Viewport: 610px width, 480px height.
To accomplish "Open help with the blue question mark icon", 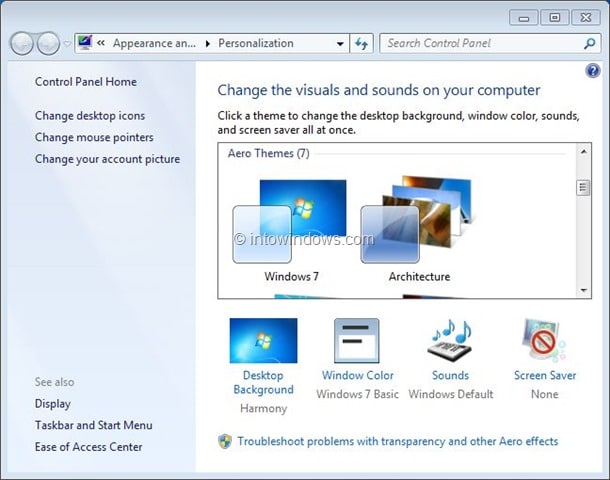I will coord(592,71).
